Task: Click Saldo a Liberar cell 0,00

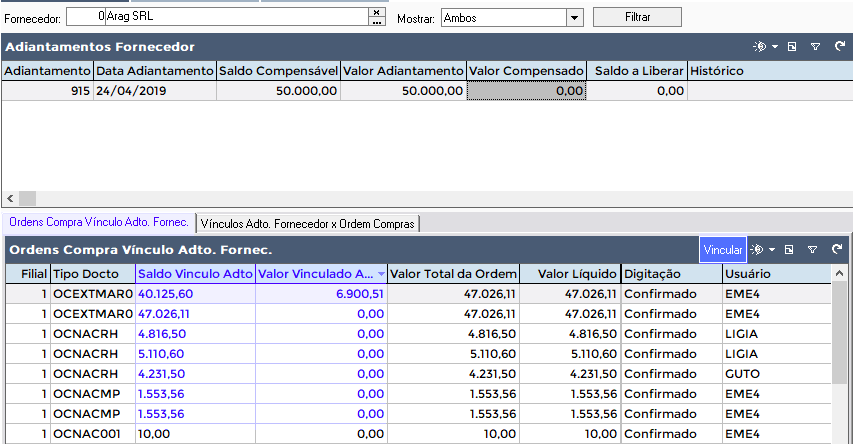Action: 637,91
